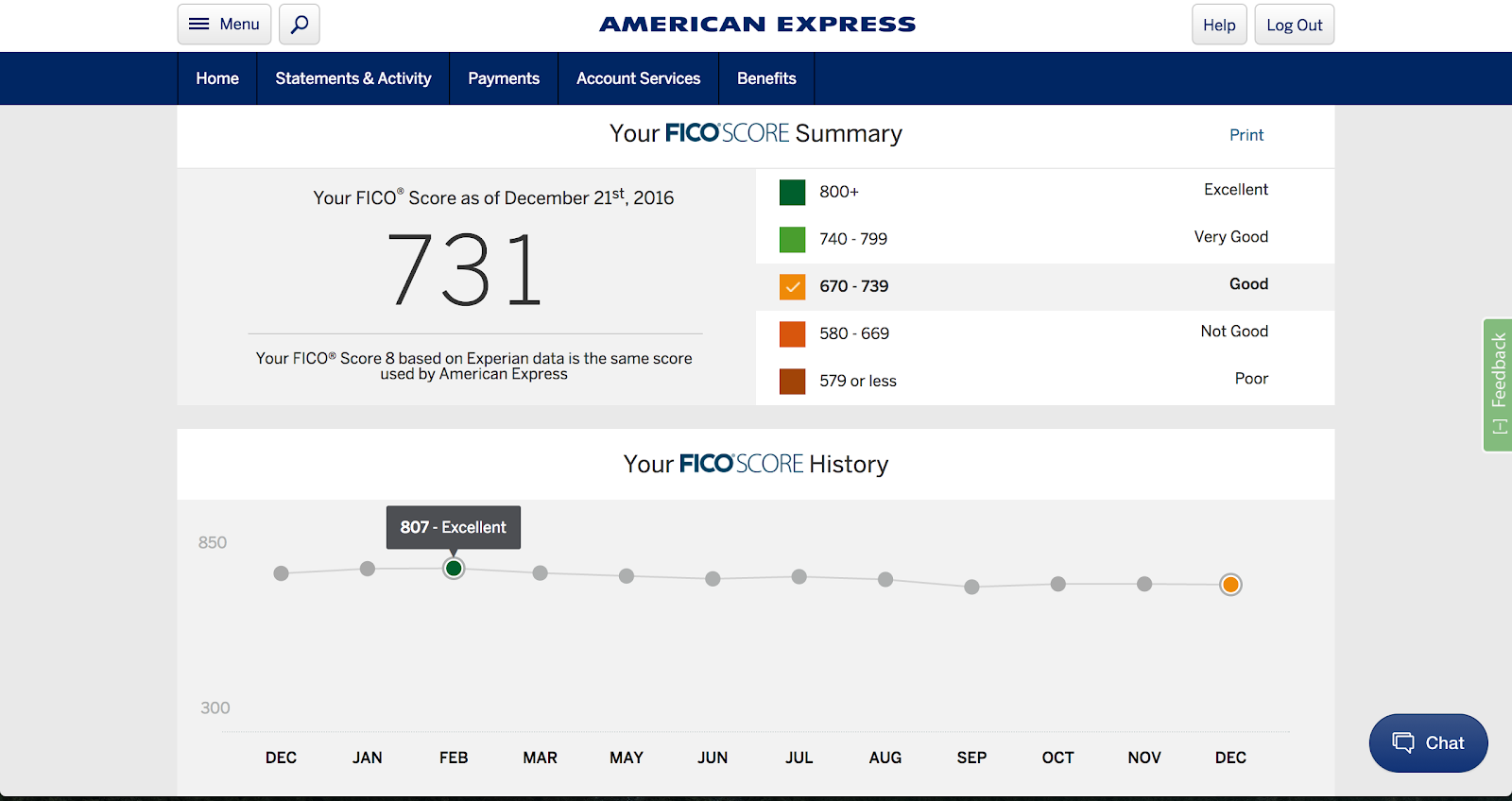
Task: Open the Feedback side tab
Action: tap(1498, 384)
